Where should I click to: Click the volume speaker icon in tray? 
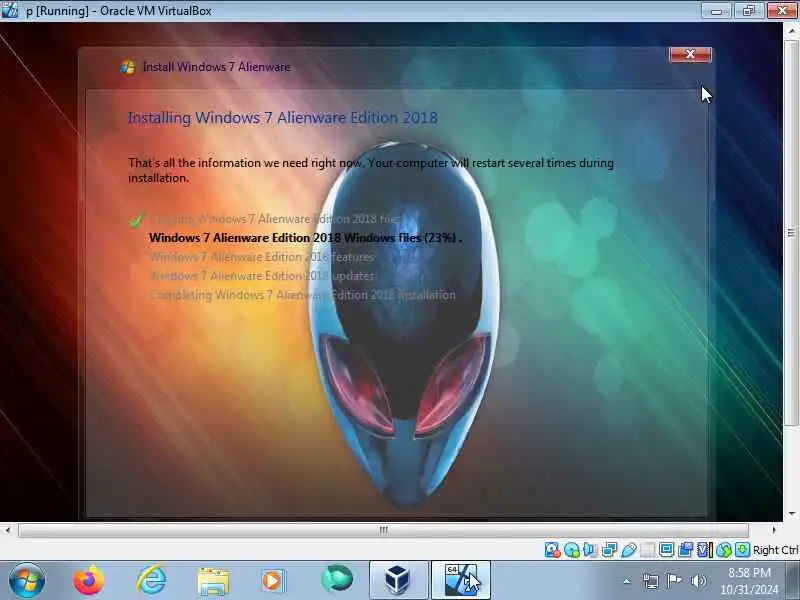[x=698, y=581]
